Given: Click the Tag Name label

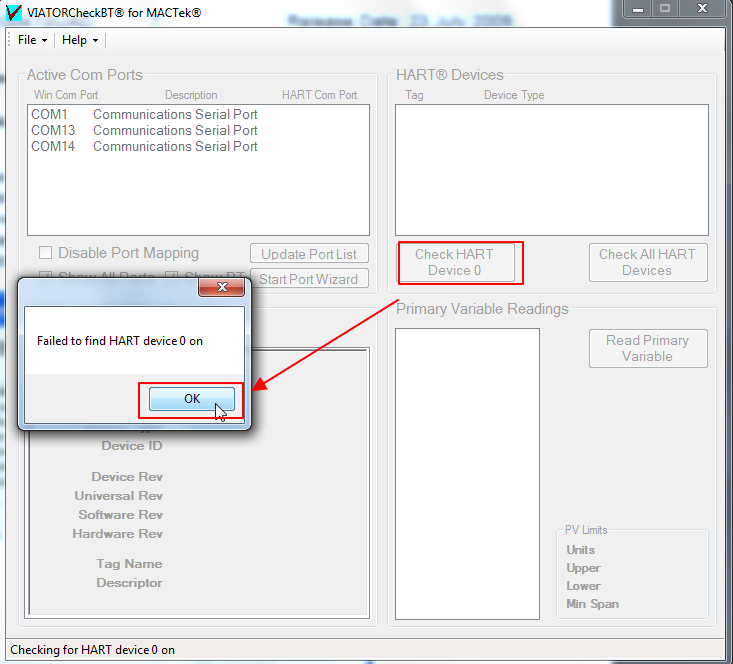Looking at the screenshot, I should pos(129,564).
